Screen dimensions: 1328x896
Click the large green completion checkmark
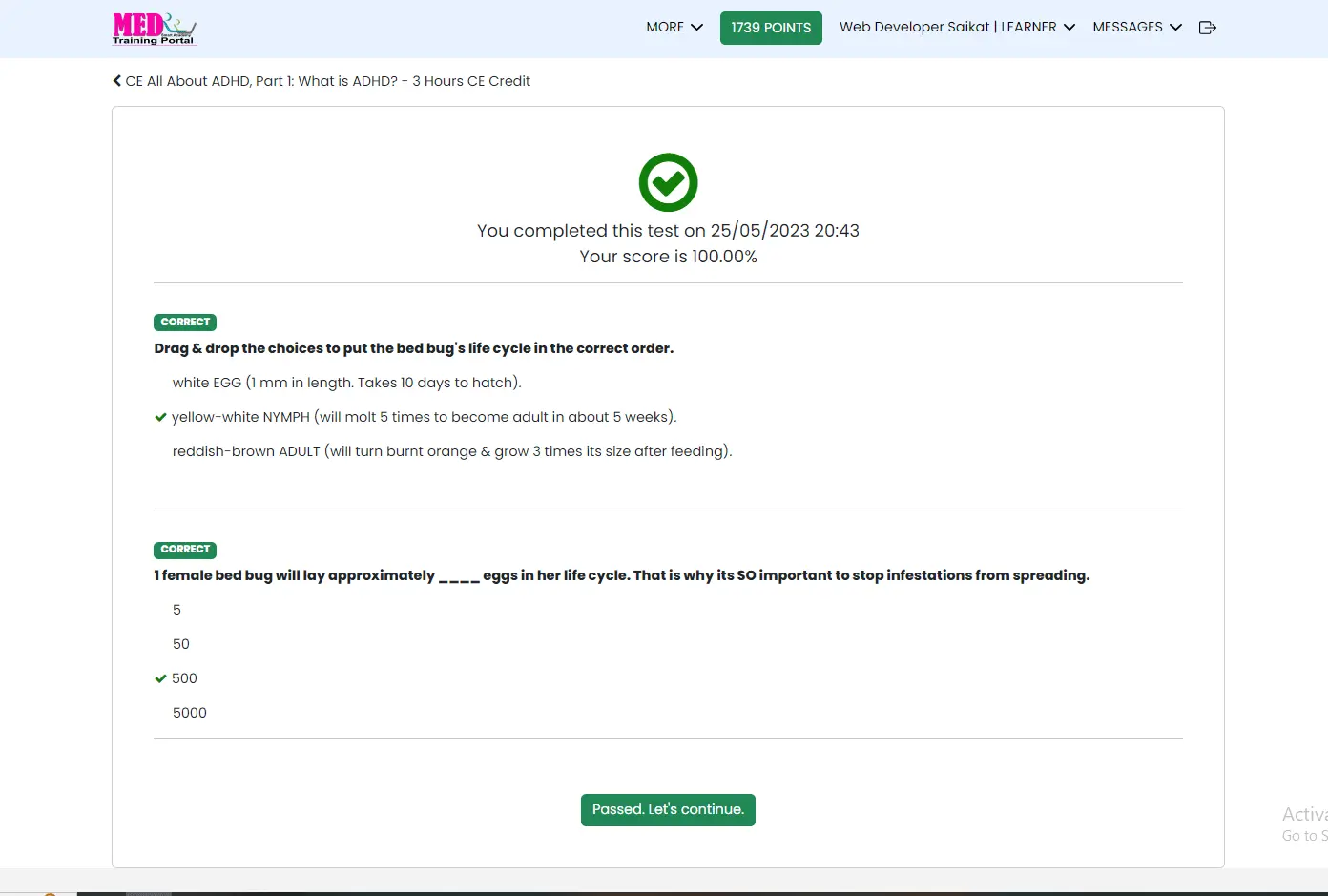(x=668, y=182)
